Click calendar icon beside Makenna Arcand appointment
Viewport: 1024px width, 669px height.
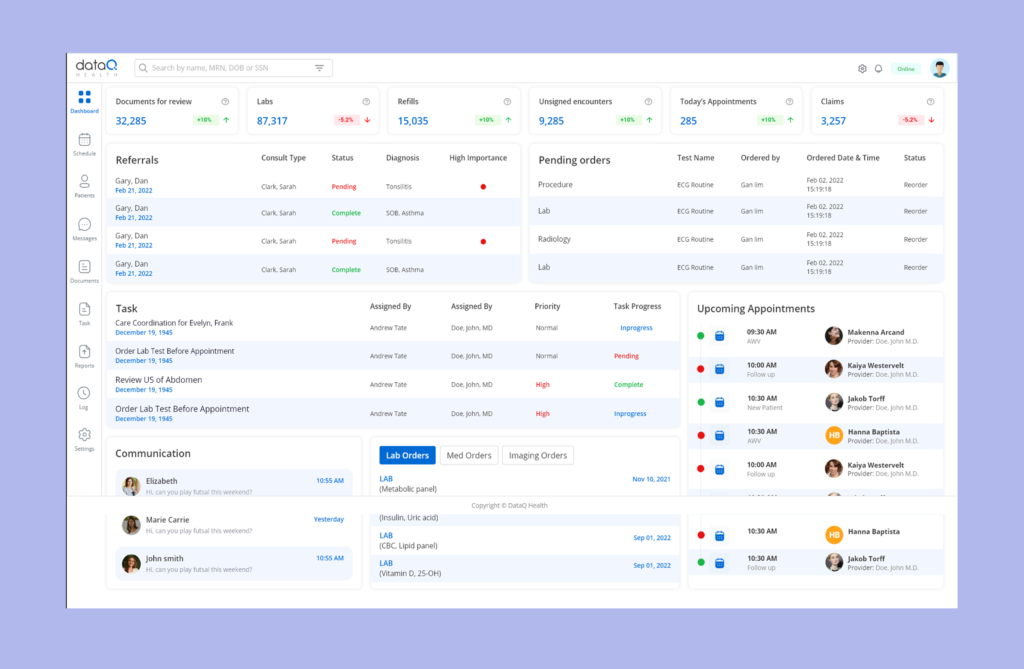pos(719,336)
